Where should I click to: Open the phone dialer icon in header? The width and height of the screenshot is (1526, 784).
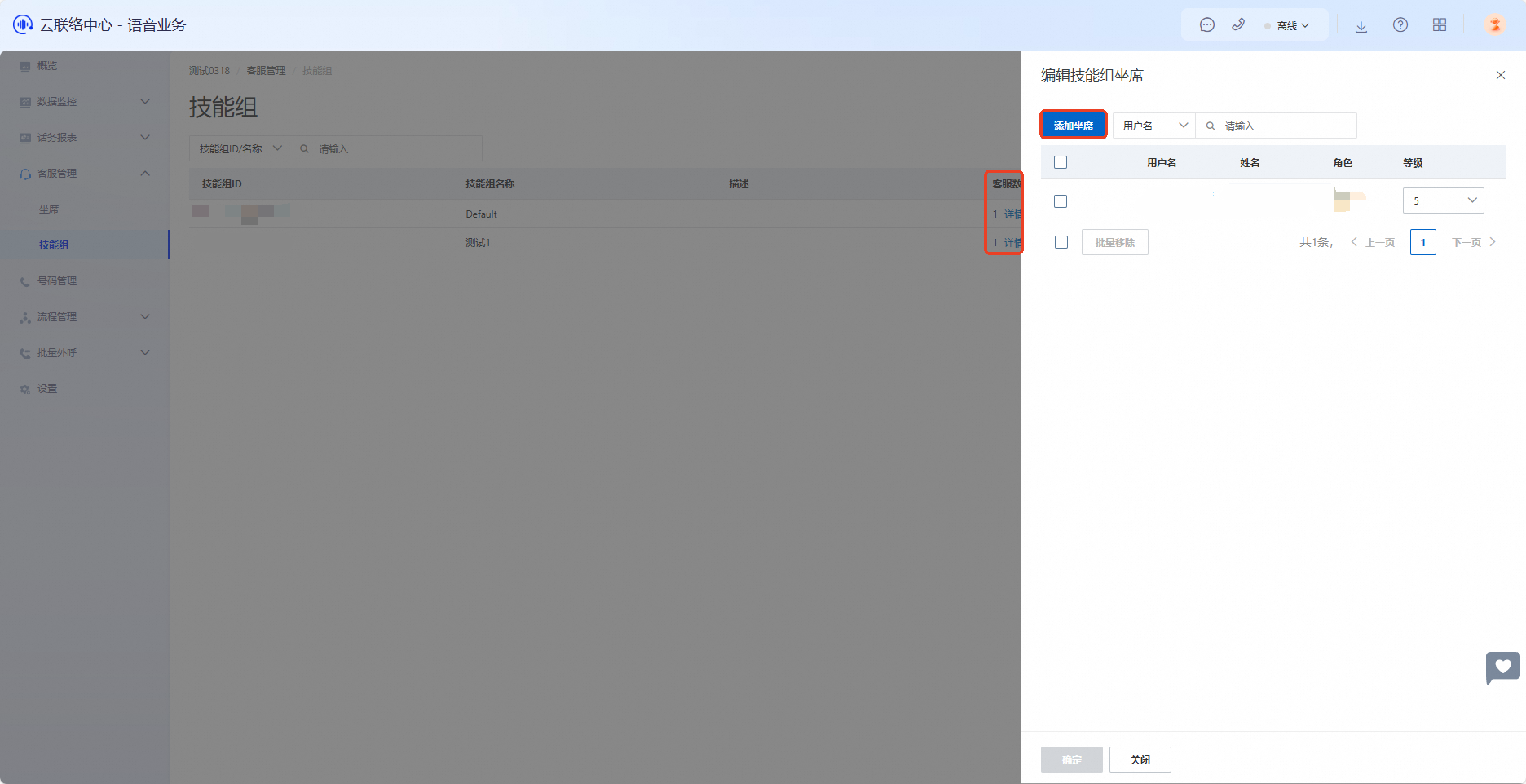[1238, 25]
